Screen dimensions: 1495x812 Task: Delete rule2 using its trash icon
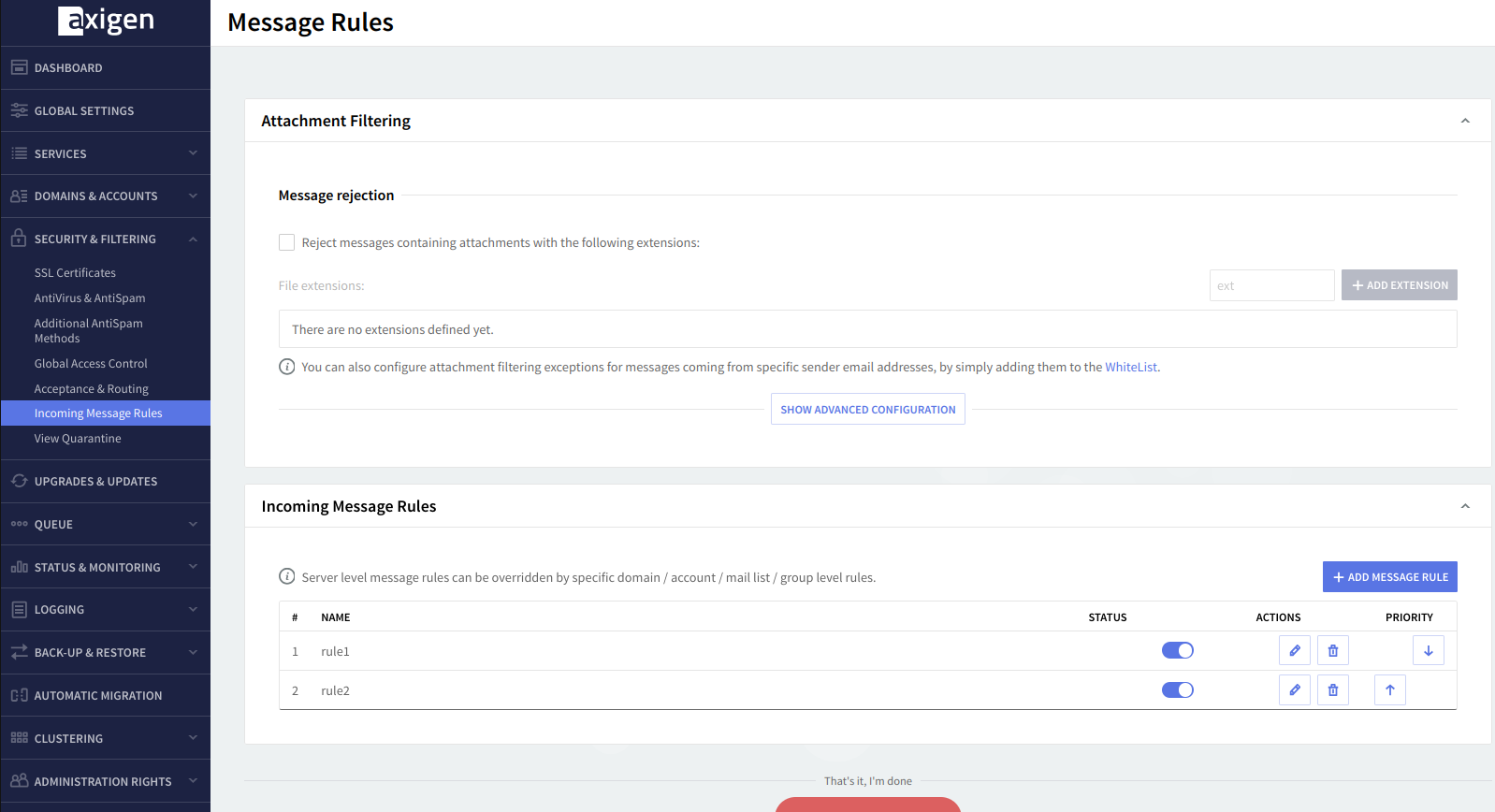tap(1332, 690)
